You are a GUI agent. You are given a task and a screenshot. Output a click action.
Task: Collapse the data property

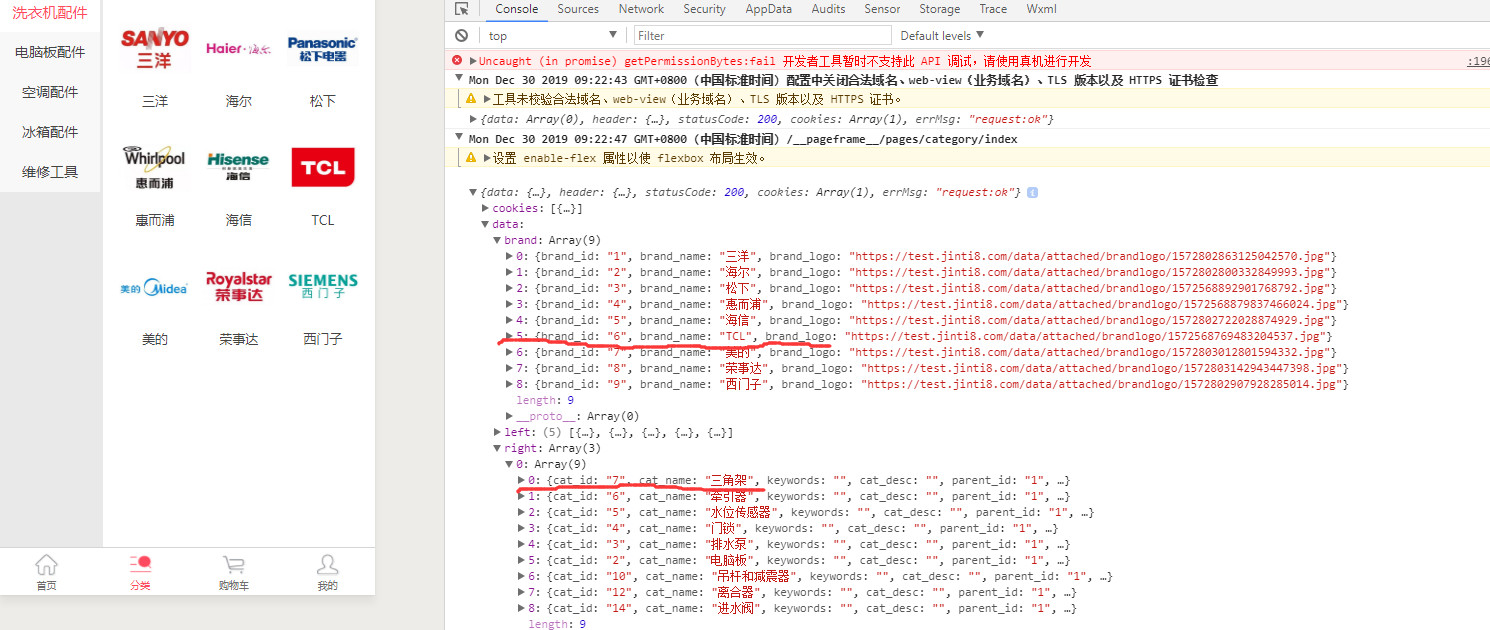tap(486, 224)
